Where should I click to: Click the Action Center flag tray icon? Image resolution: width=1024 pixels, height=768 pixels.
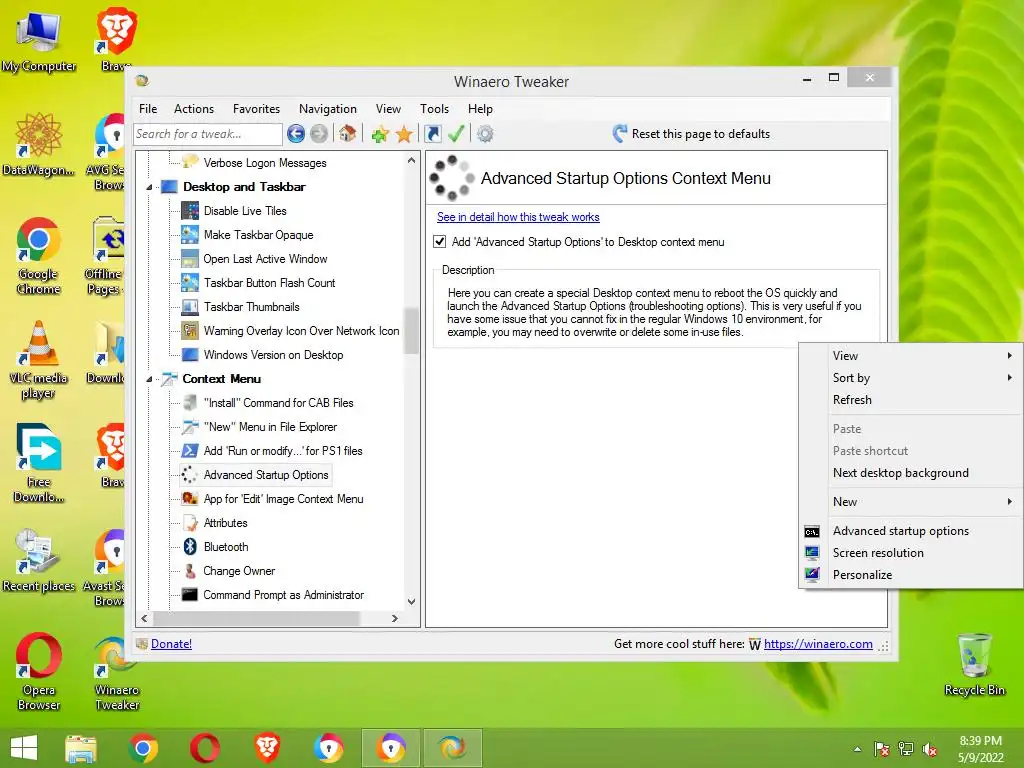(x=882, y=749)
